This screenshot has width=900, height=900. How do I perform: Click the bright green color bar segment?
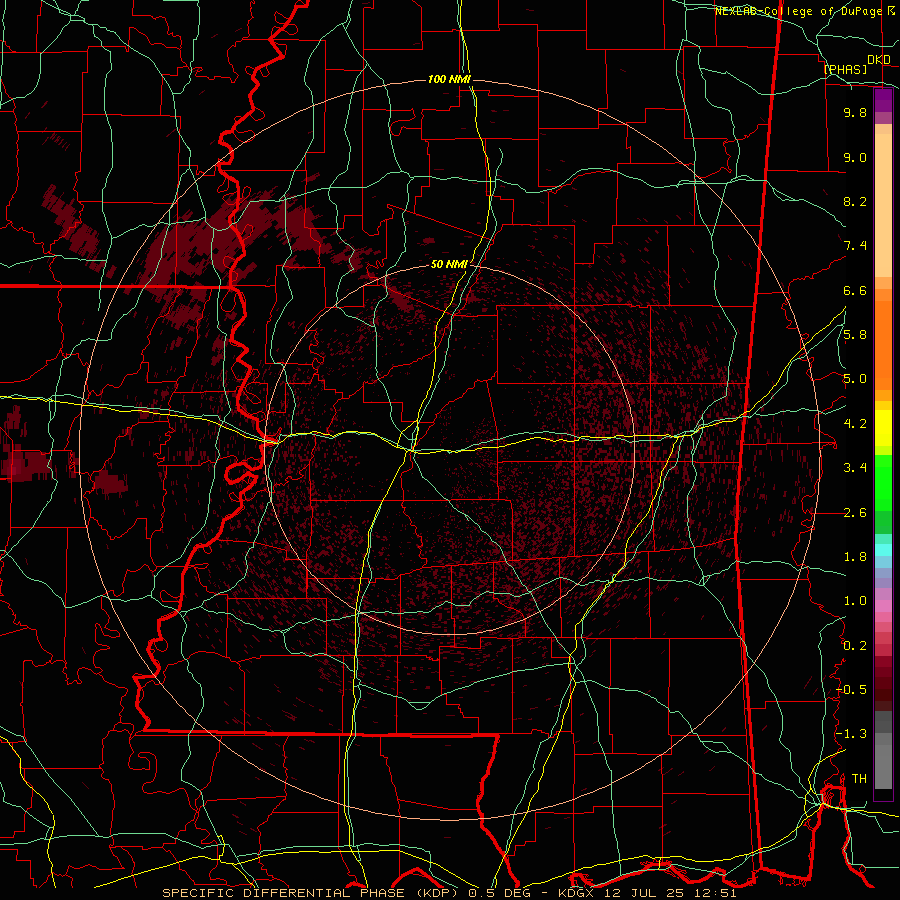pyautogui.click(x=883, y=483)
